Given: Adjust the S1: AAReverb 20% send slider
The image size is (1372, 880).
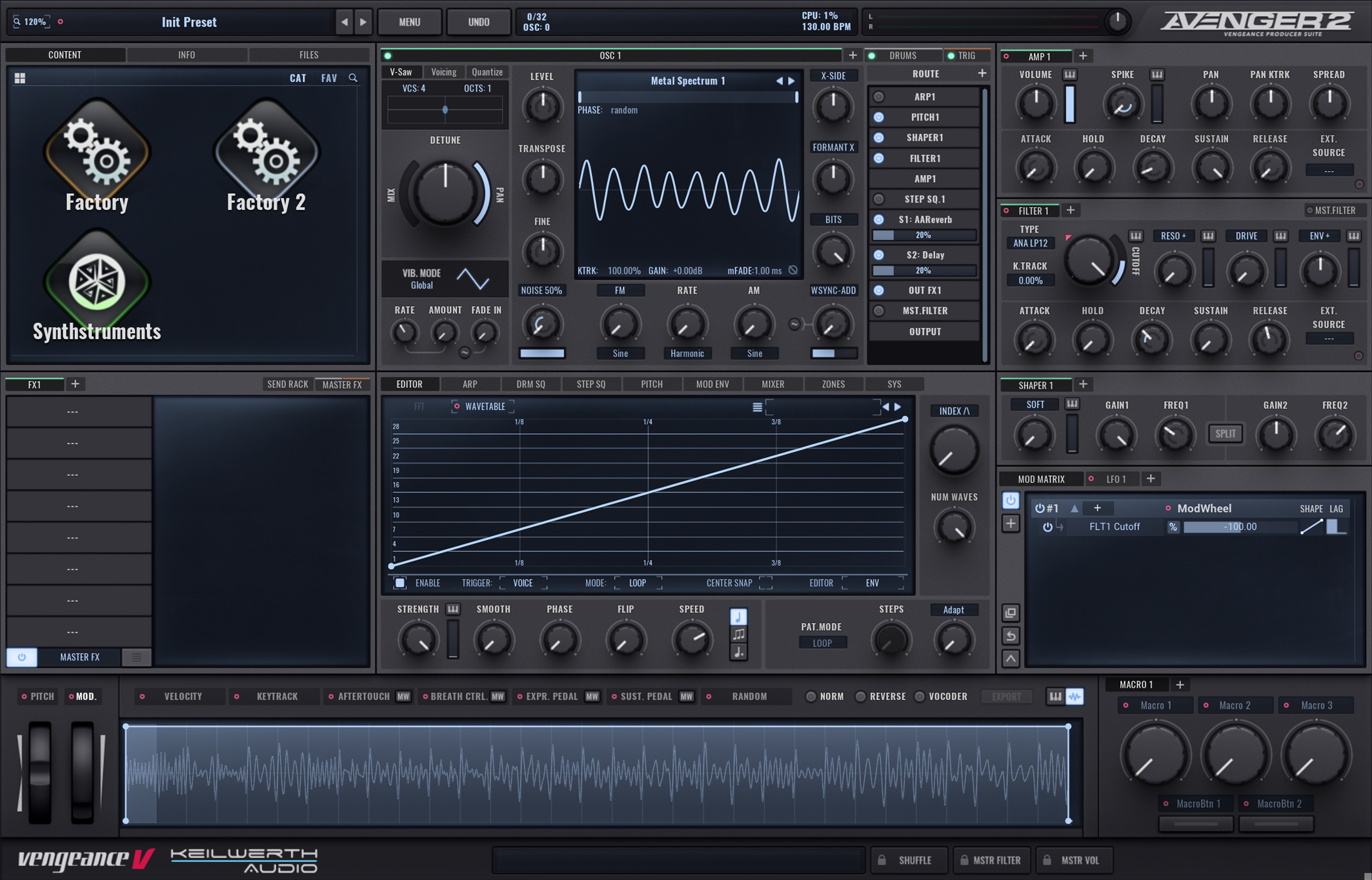Looking at the screenshot, I should (x=923, y=236).
